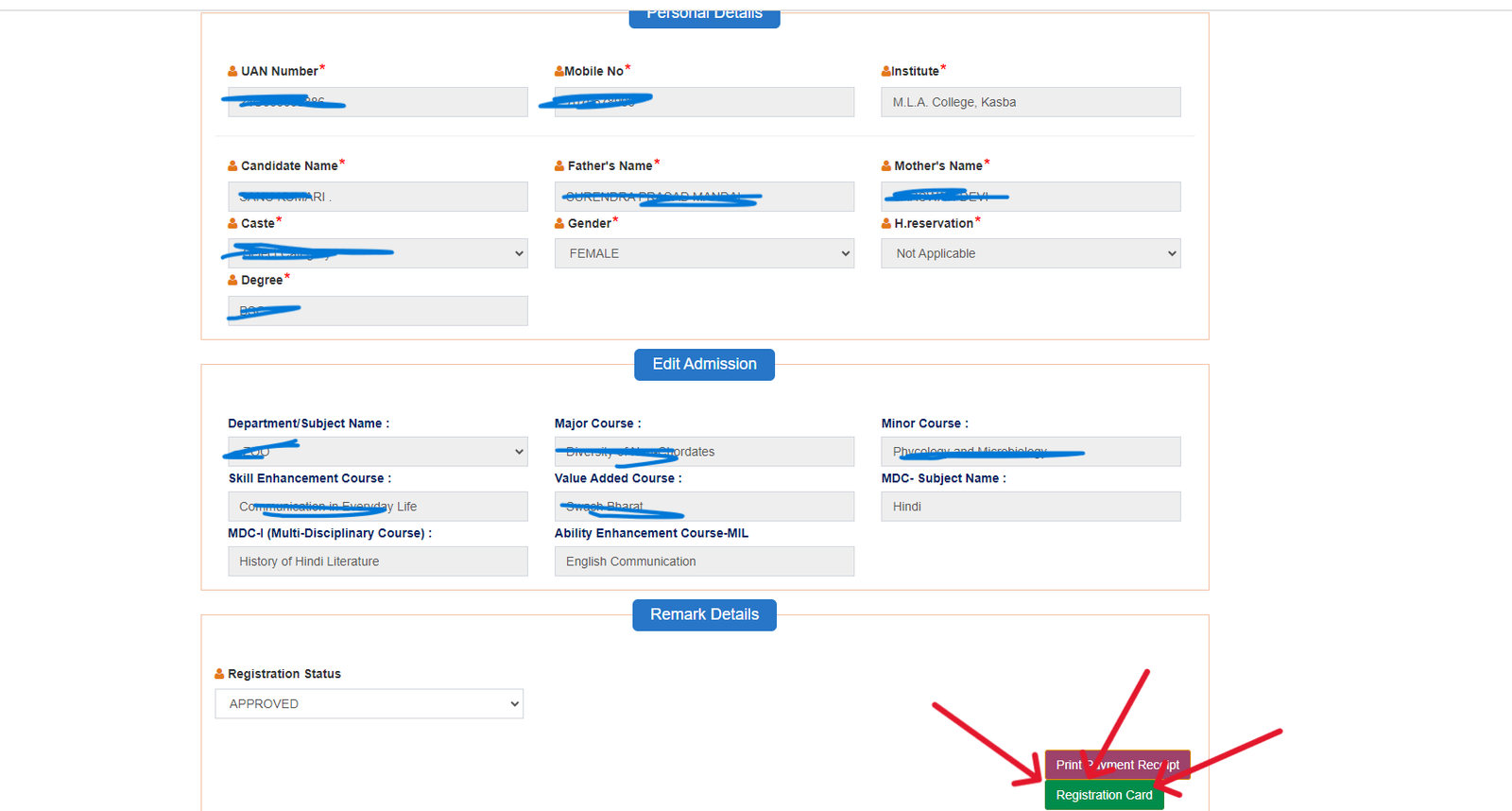The image size is (1512, 811).
Task: Click the 'Skill Enhancement Course :' label
Action: (309, 478)
